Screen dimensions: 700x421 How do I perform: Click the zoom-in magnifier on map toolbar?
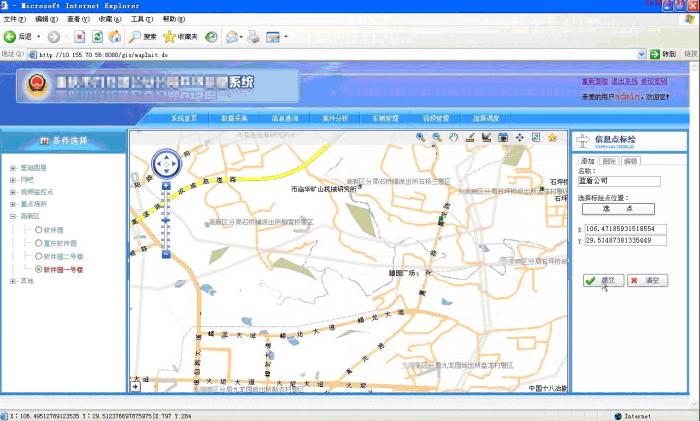(x=421, y=137)
